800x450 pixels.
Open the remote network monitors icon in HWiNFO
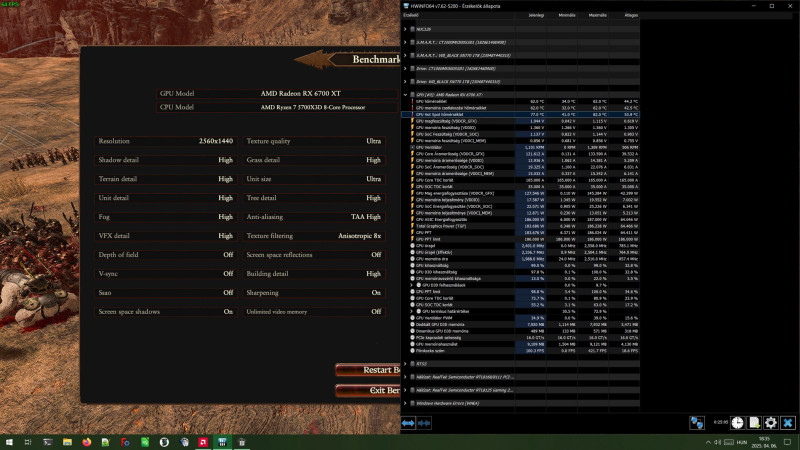click(697, 422)
